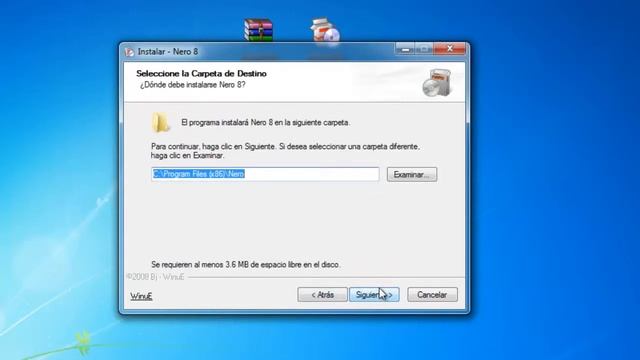Viewport: 640px width, 360px height.
Task: Cancel the Nero 8 installation
Action: (432, 295)
